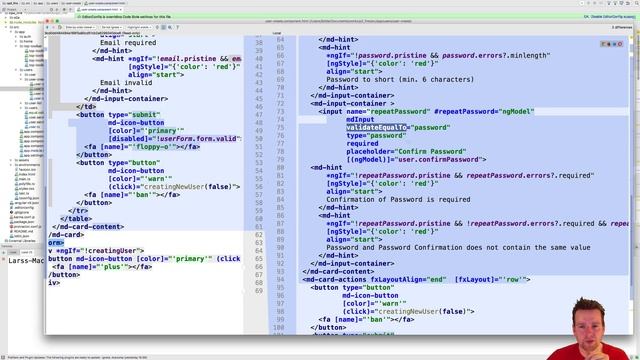Select styles.css in project tree

click(x=25, y=189)
